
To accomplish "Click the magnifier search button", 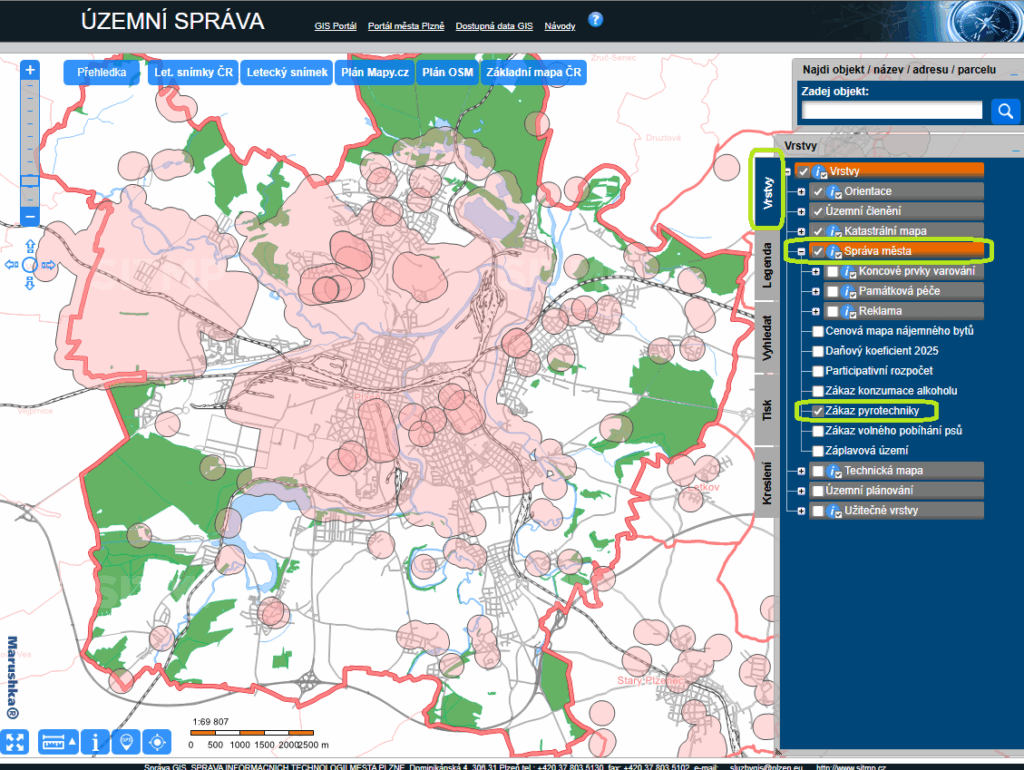I will click(1004, 111).
